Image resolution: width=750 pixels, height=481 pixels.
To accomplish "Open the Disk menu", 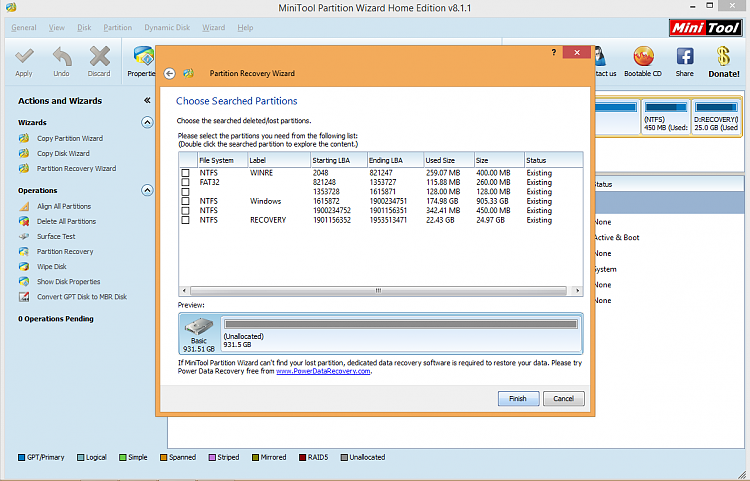I will click(x=84, y=28).
